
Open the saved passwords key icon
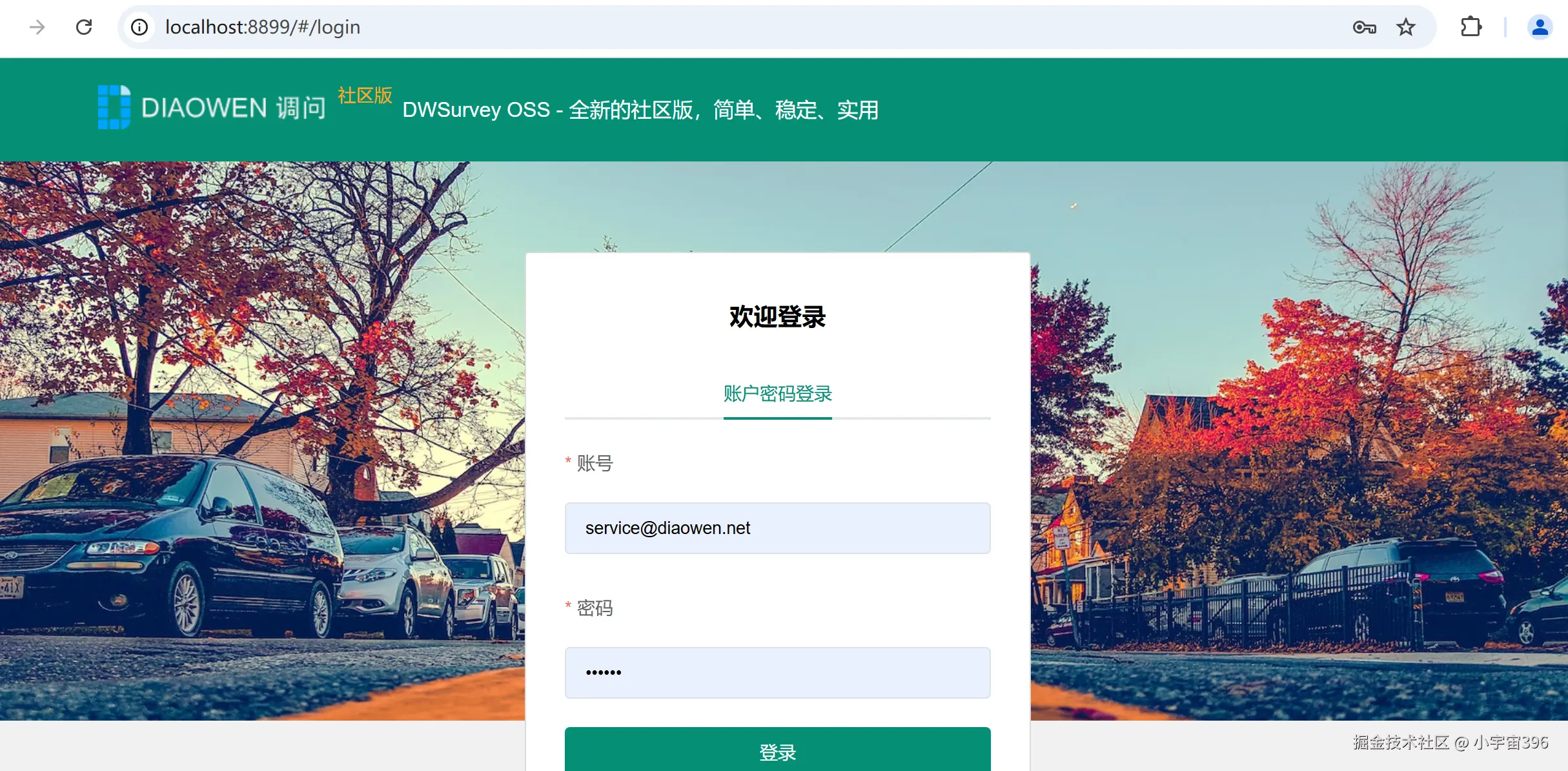tap(1364, 27)
